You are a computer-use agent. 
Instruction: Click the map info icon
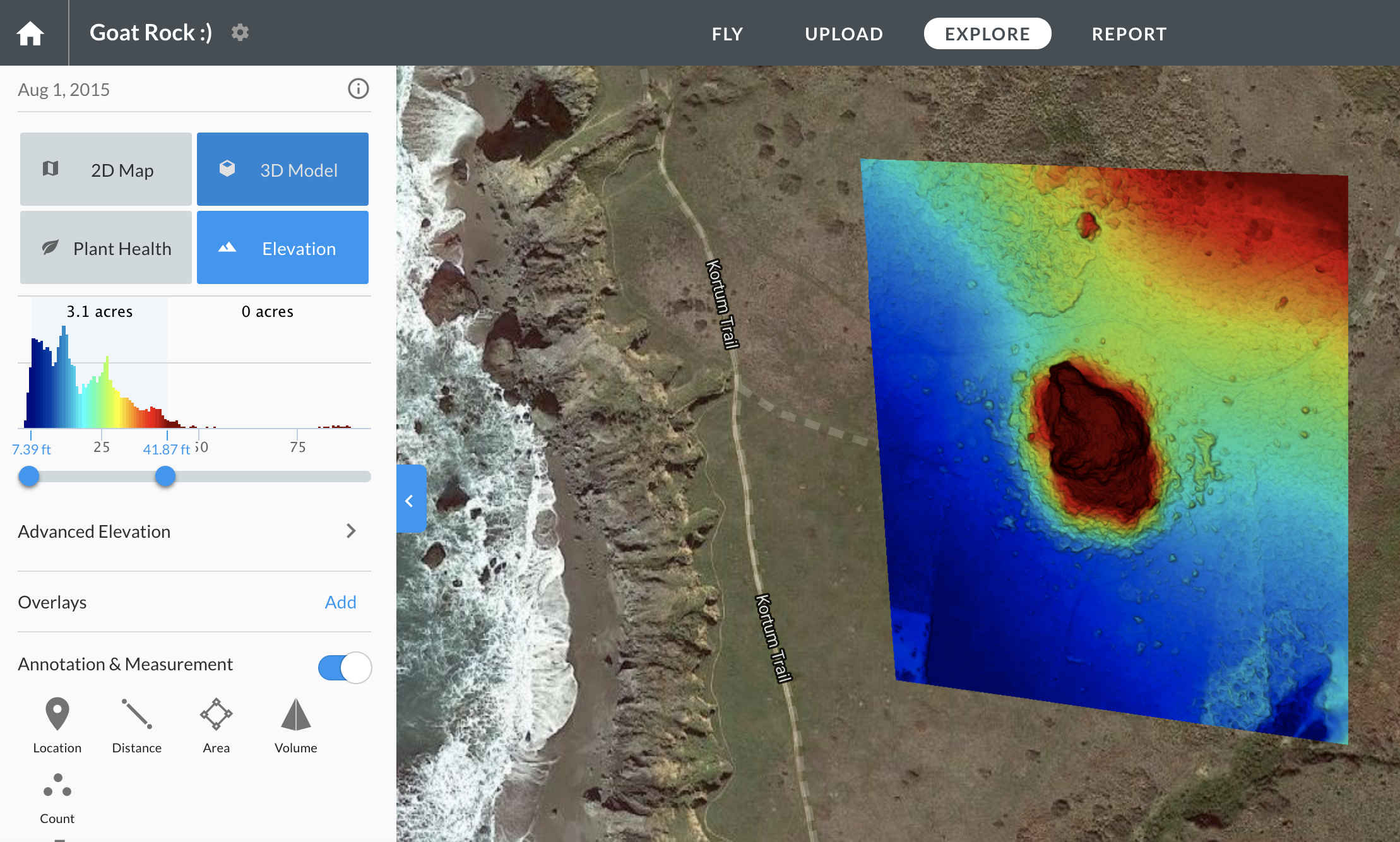pyautogui.click(x=358, y=89)
